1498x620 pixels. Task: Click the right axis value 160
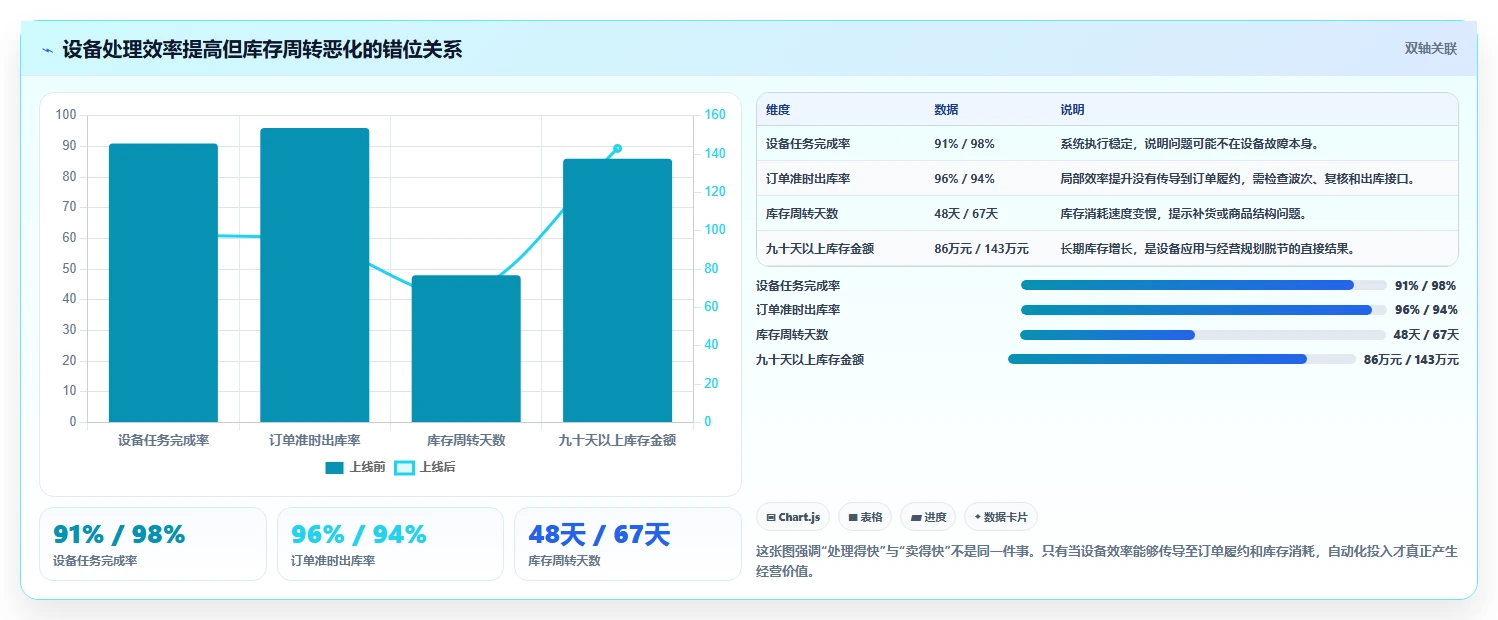coord(714,115)
